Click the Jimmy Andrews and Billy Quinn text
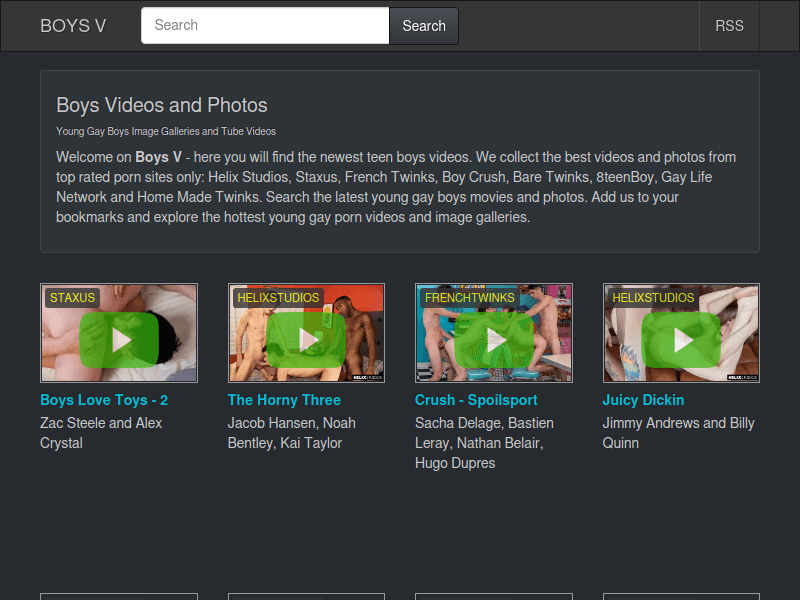The height and width of the screenshot is (600, 800). [678, 433]
